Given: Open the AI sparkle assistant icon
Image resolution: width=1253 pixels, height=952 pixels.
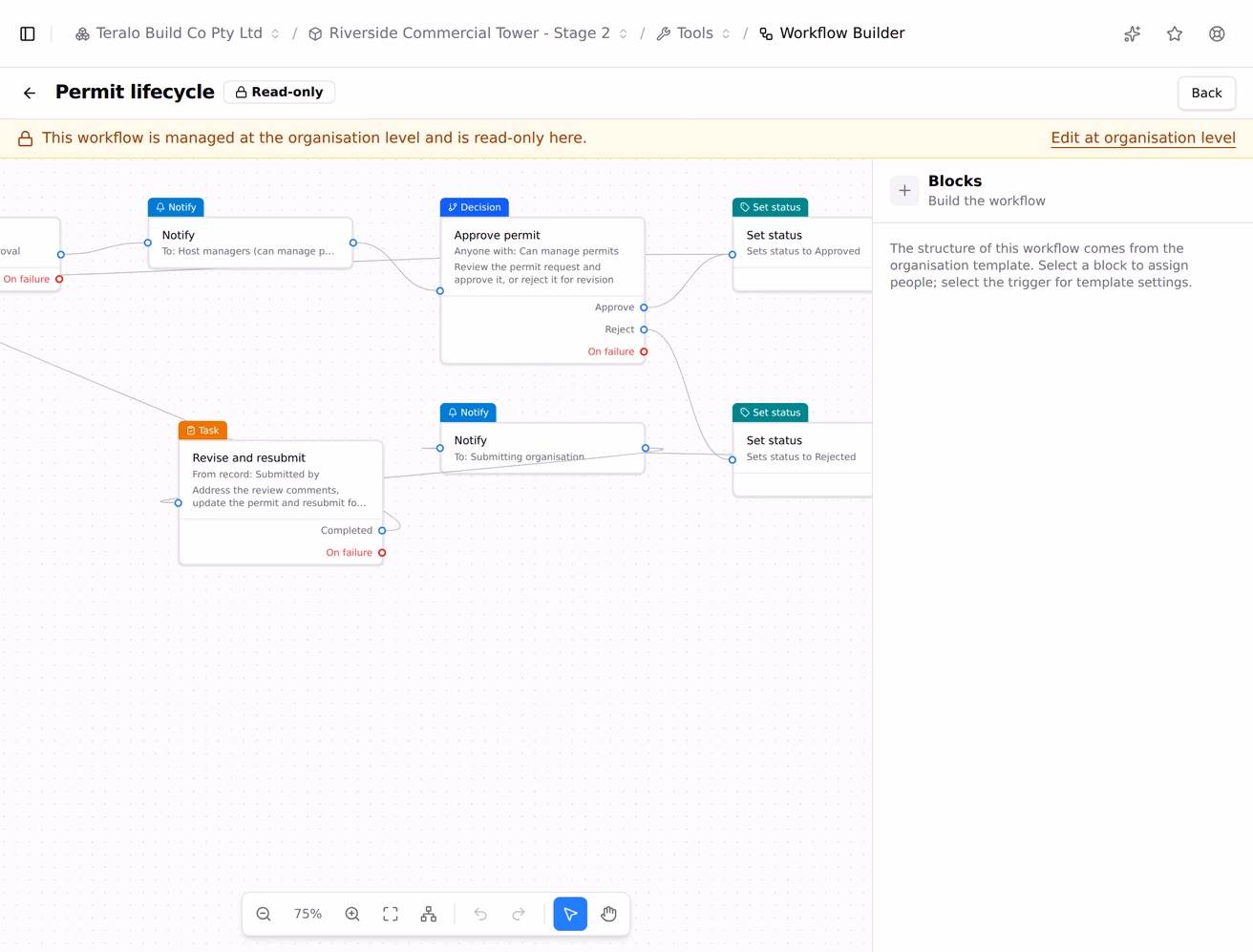Looking at the screenshot, I should tap(1133, 33).
